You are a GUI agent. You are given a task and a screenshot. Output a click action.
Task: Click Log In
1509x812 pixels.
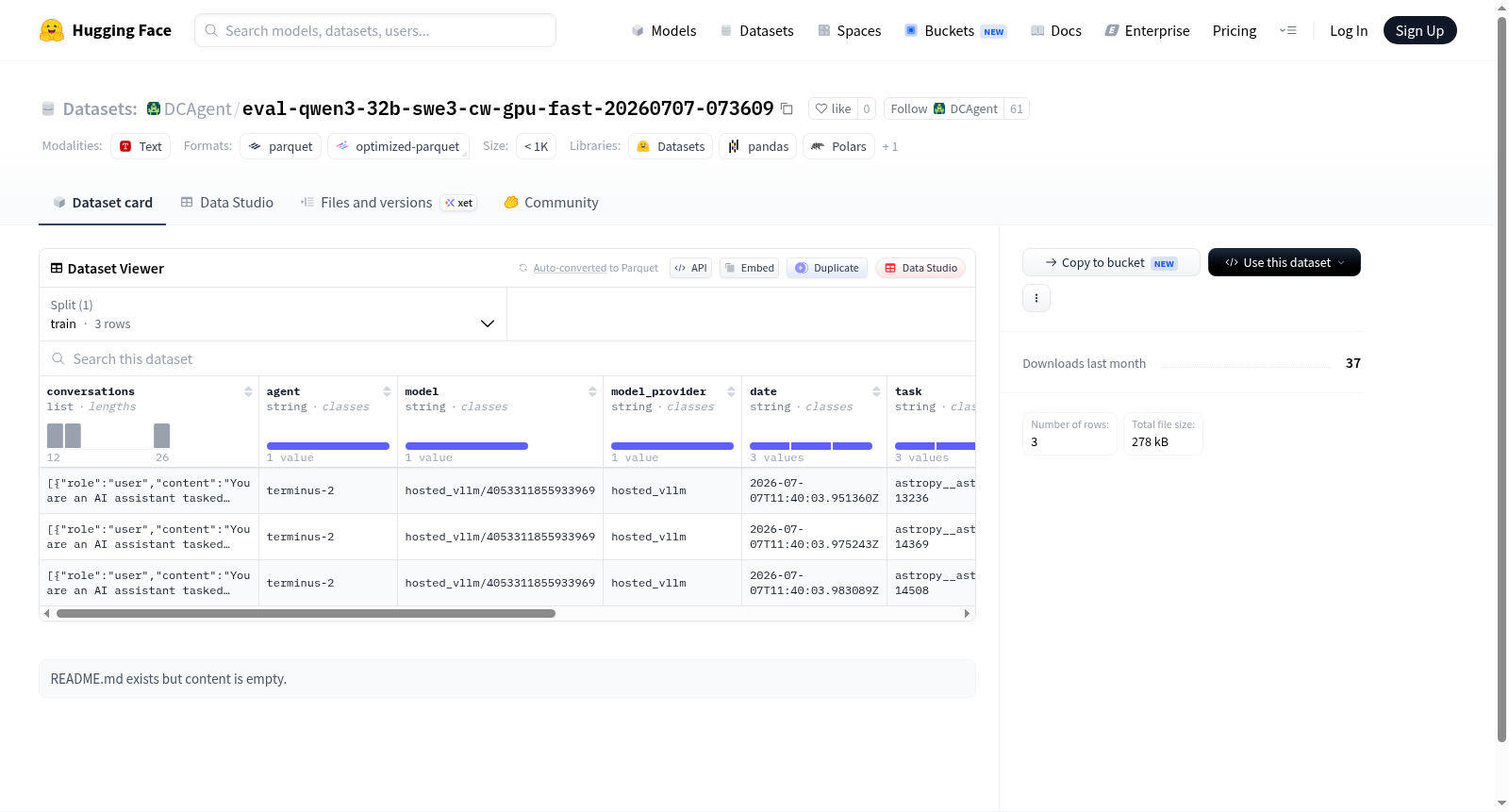1349,30
